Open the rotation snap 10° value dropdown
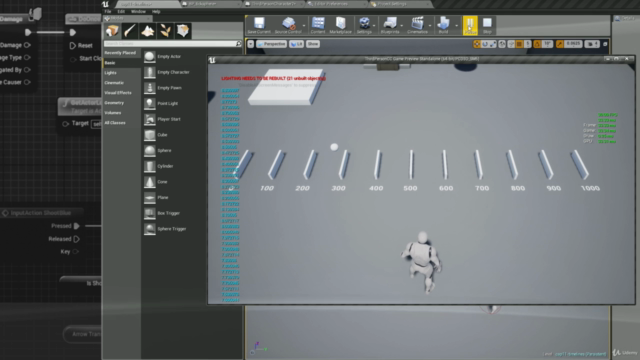Viewport: 640px width, 360px height. pyautogui.click(x=547, y=44)
